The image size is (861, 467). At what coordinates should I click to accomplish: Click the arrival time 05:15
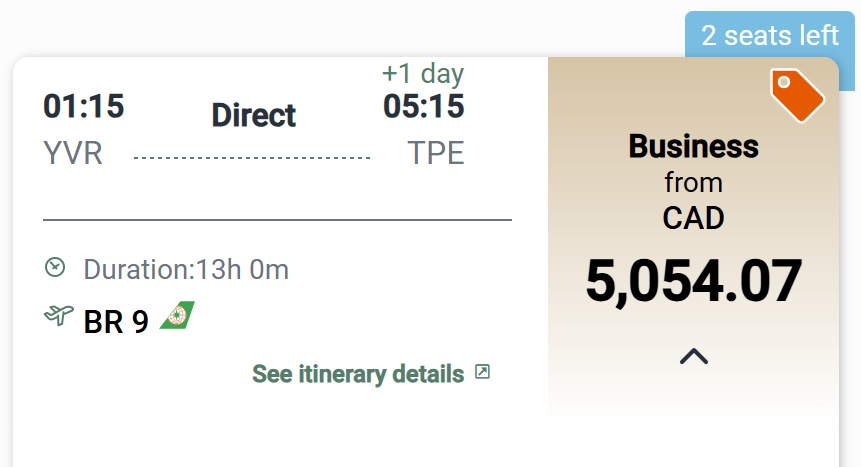424,106
